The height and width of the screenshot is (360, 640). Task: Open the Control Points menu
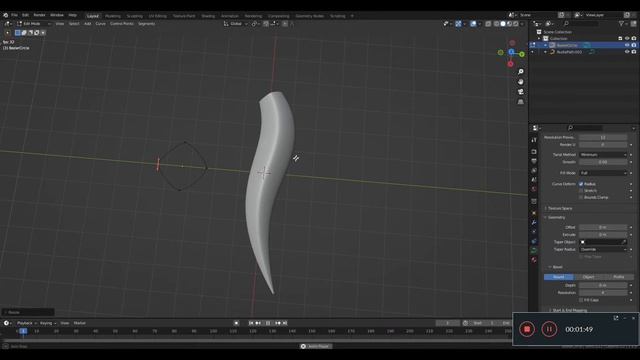(122, 24)
